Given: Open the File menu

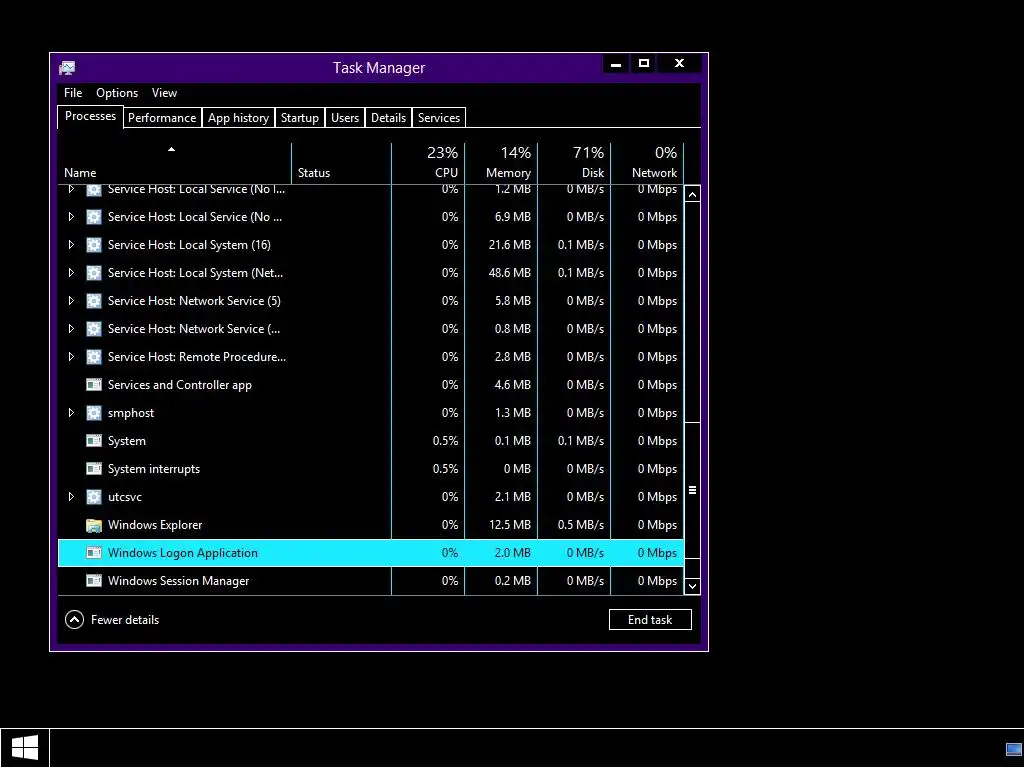Looking at the screenshot, I should 73,93.
